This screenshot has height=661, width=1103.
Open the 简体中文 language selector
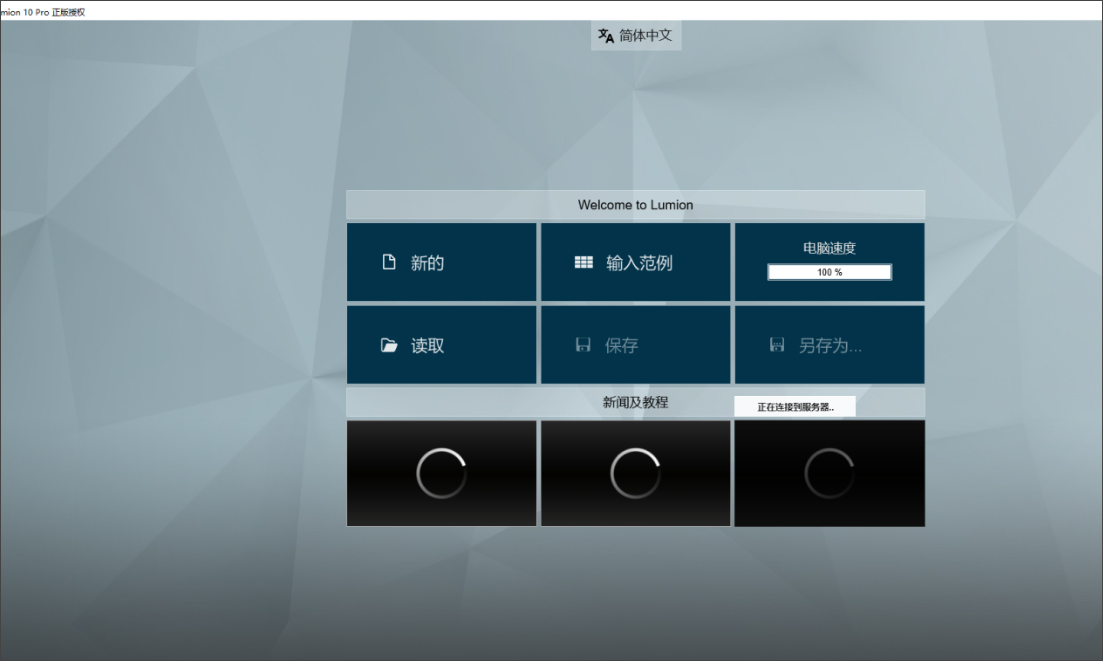tap(636, 35)
